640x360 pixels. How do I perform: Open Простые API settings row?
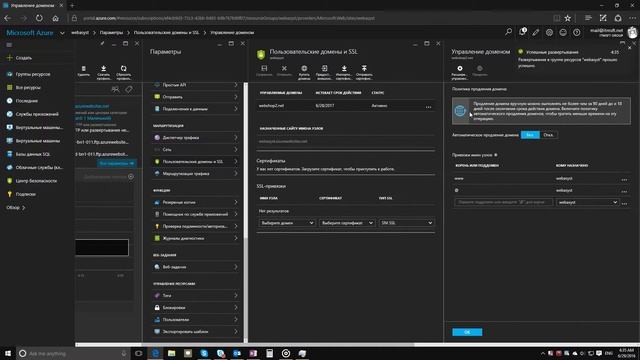coord(196,85)
